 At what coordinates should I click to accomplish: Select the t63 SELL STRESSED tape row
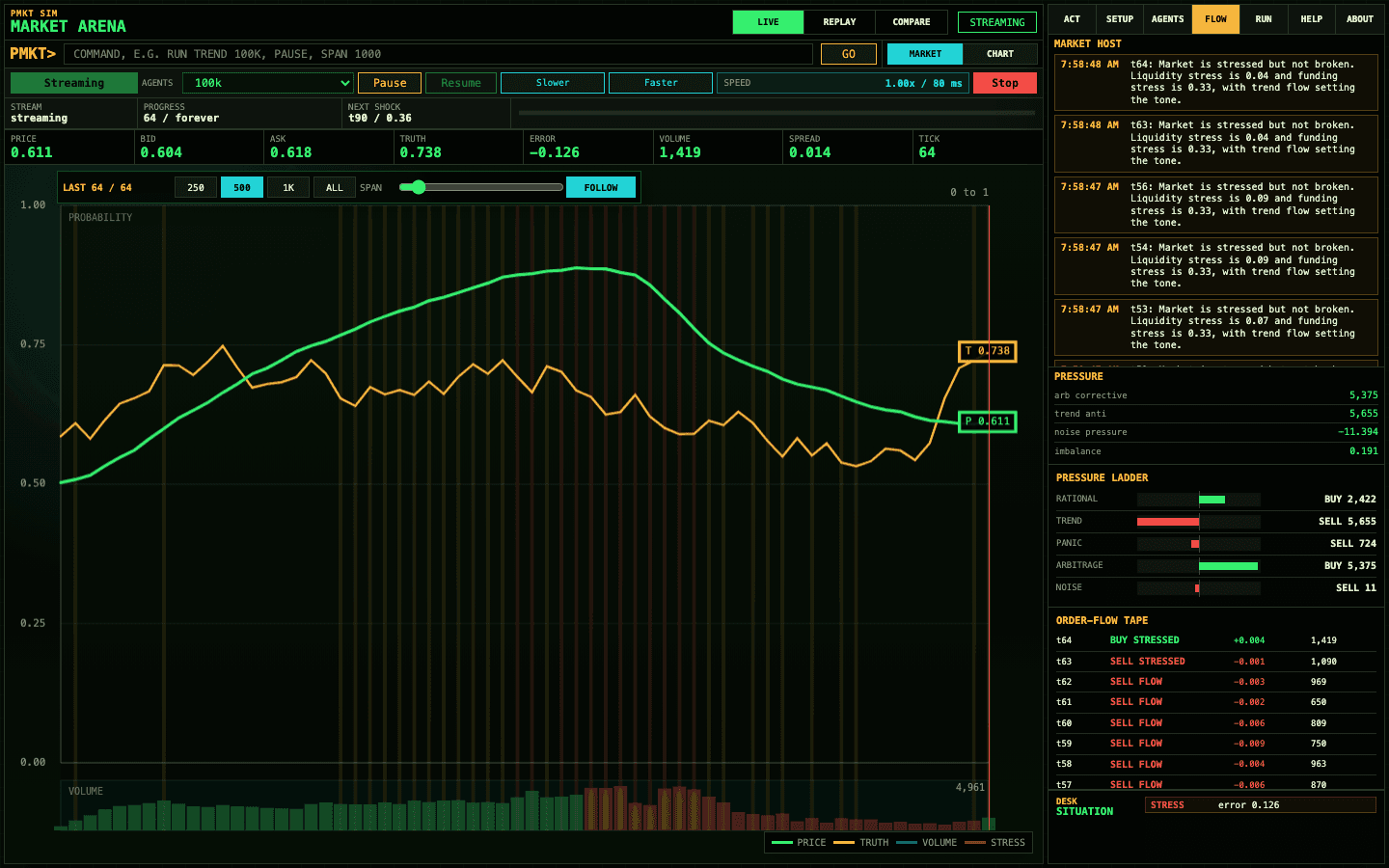(1216, 662)
